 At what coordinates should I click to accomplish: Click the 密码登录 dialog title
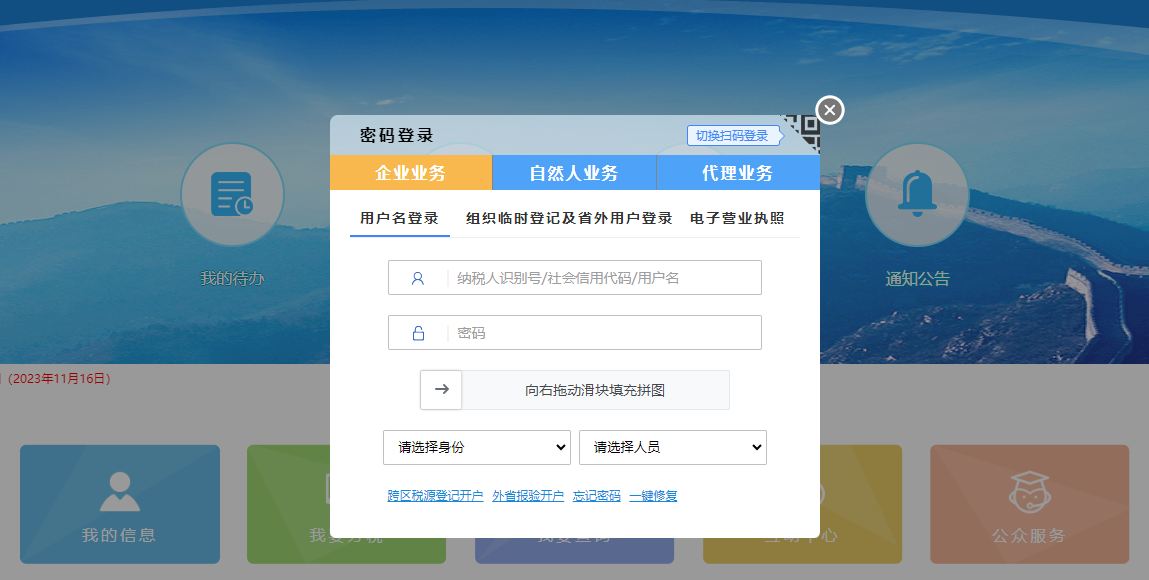click(396, 135)
